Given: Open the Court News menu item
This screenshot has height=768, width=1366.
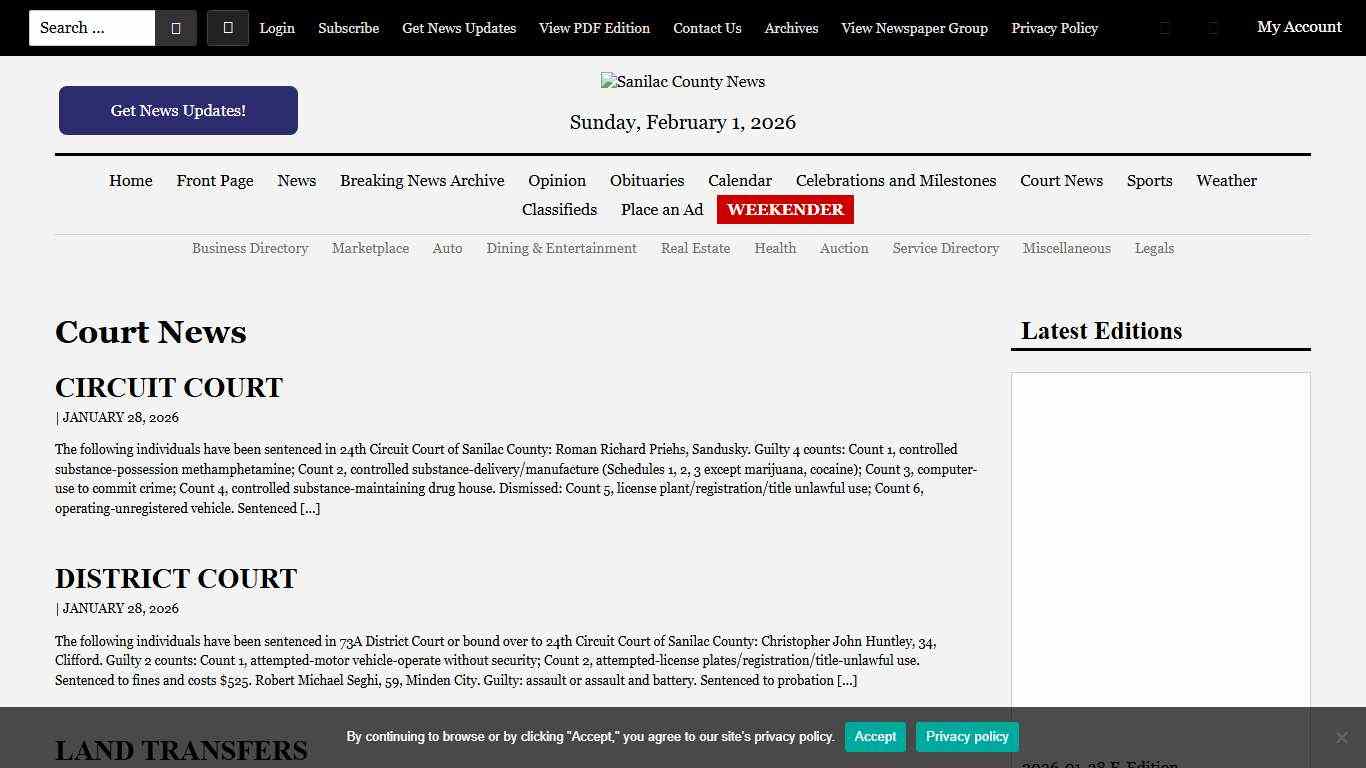Looking at the screenshot, I should [x=1061, y=181].
